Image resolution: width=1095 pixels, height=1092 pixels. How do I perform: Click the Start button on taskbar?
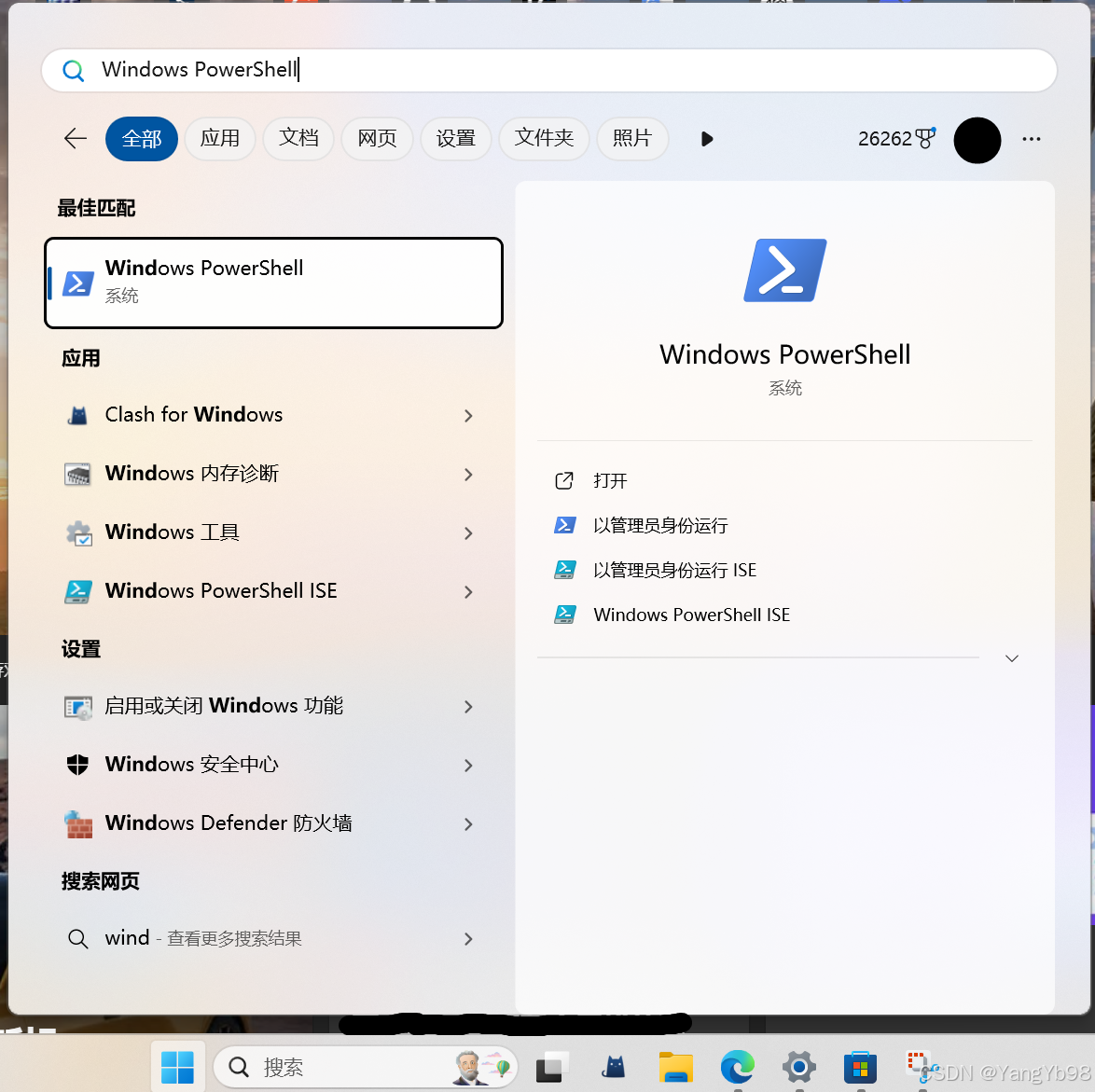(x=177, y=1067)
